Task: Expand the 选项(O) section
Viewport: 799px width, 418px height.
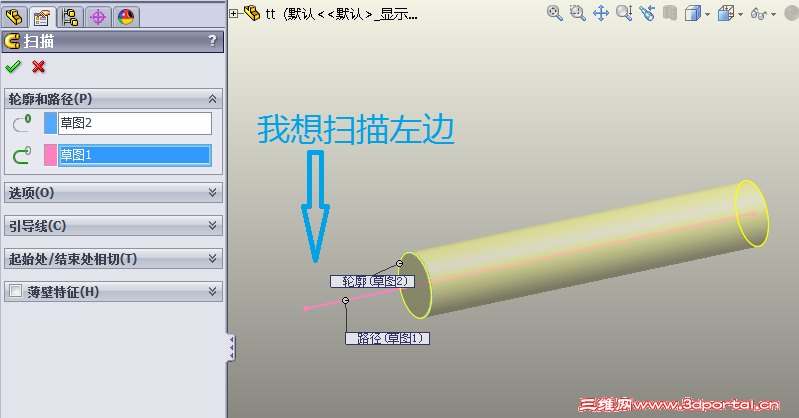Action: coord(212,193)
